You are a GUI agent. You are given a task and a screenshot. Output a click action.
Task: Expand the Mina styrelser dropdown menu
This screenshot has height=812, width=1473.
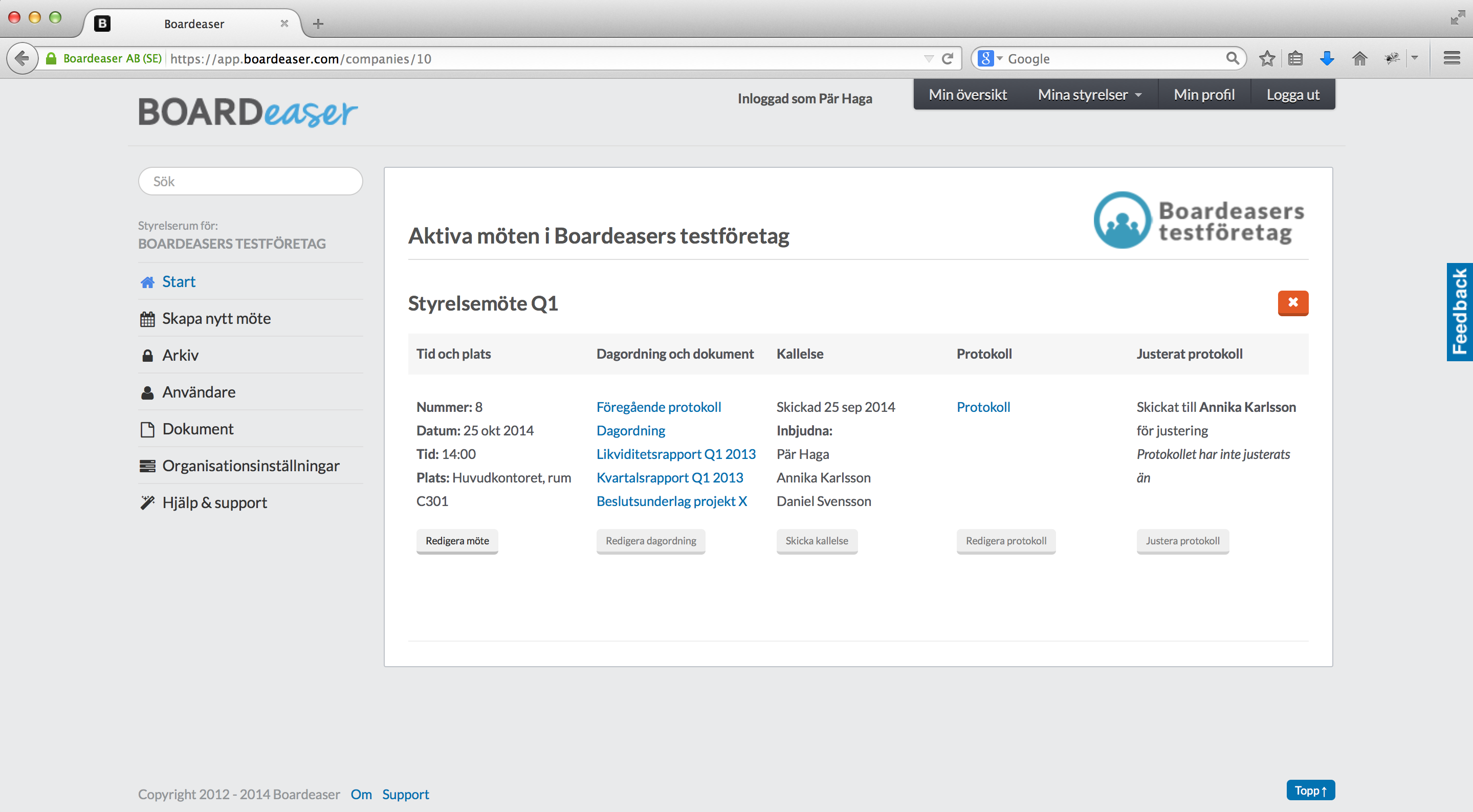click(1090, 95)
